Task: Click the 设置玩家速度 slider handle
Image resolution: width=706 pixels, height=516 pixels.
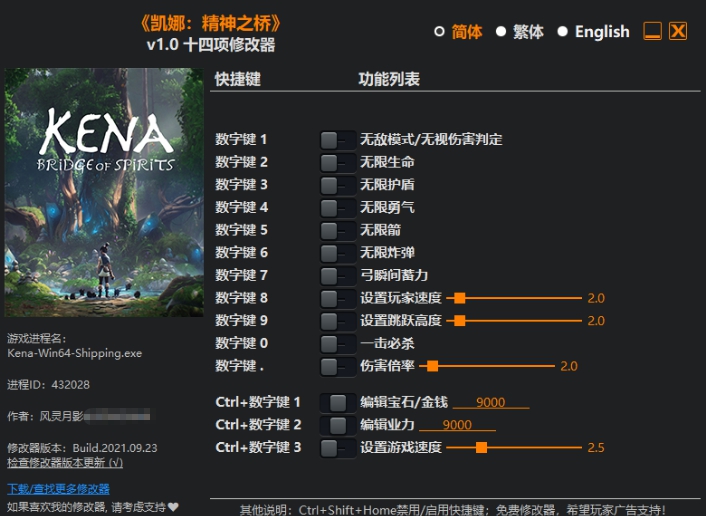Action: 459,298
